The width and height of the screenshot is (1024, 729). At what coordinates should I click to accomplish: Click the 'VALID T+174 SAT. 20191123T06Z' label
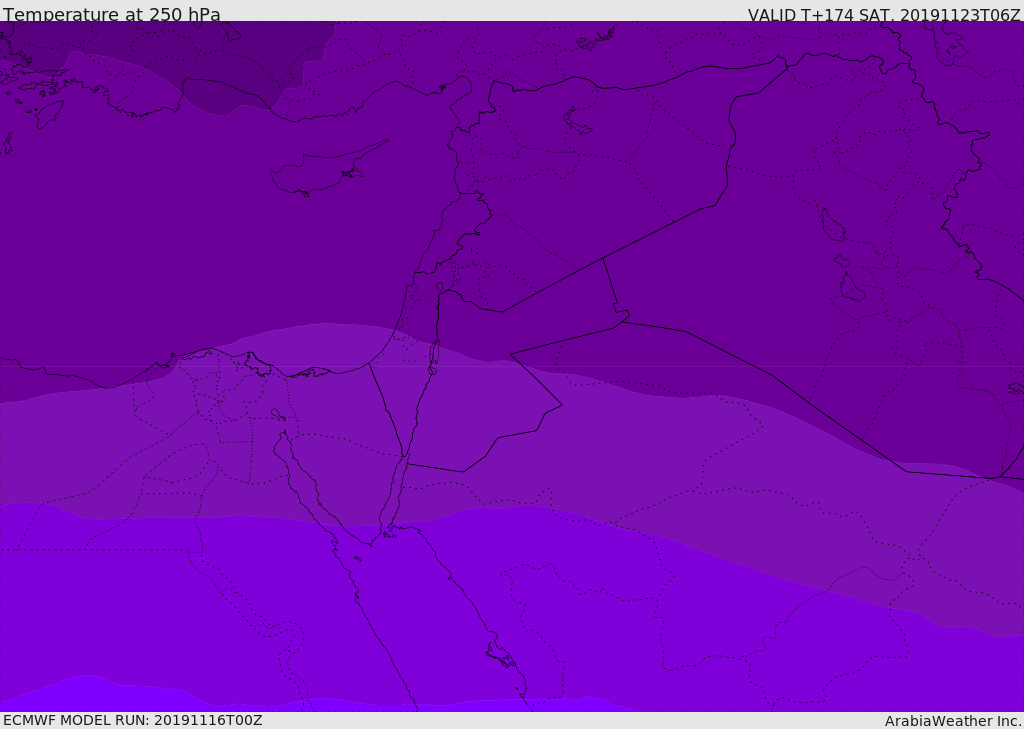pos(884,15)
